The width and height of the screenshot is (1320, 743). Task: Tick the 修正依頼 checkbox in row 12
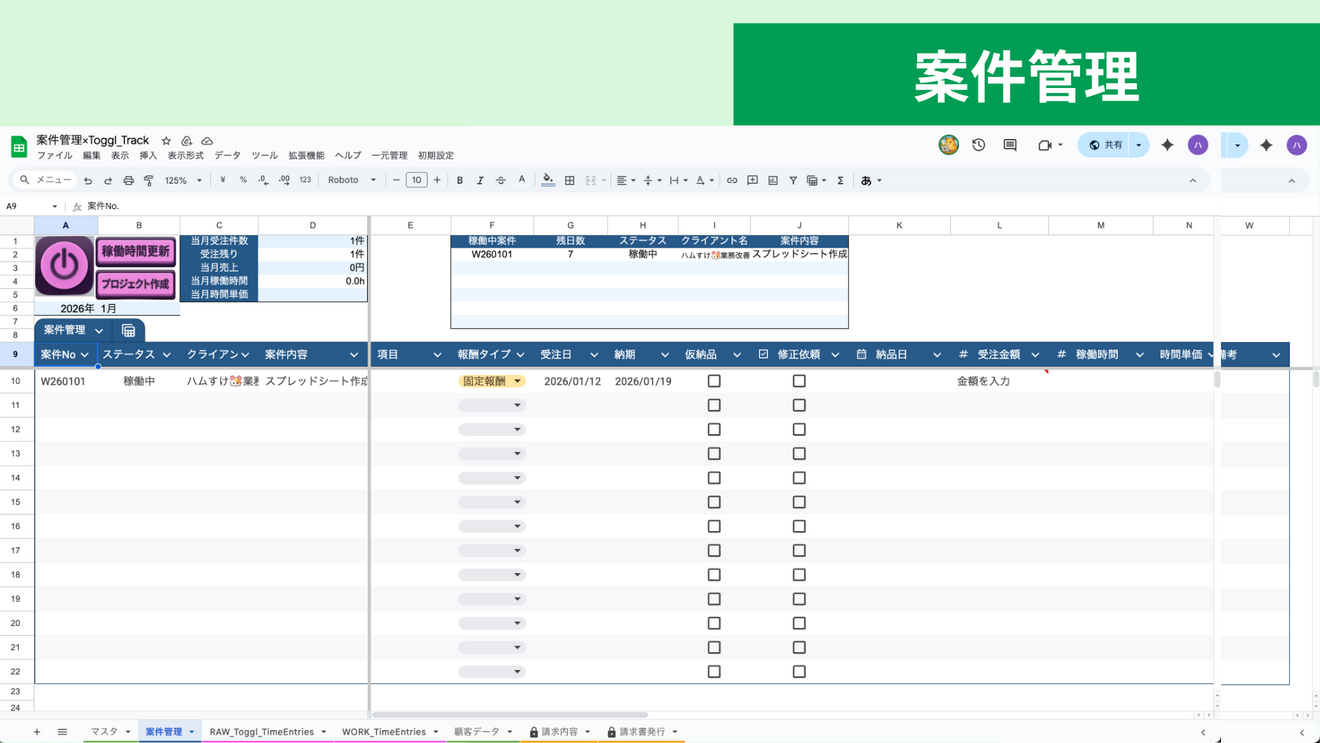tap(799, 429)
